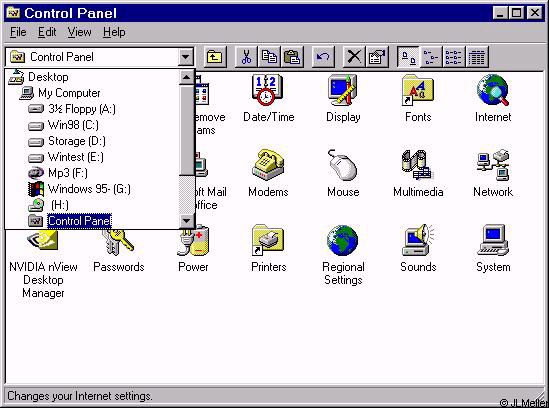Click the Properties toolbar button
This screenshot has height=408, width=549.
pyautogui.click(x=377, y=57)
